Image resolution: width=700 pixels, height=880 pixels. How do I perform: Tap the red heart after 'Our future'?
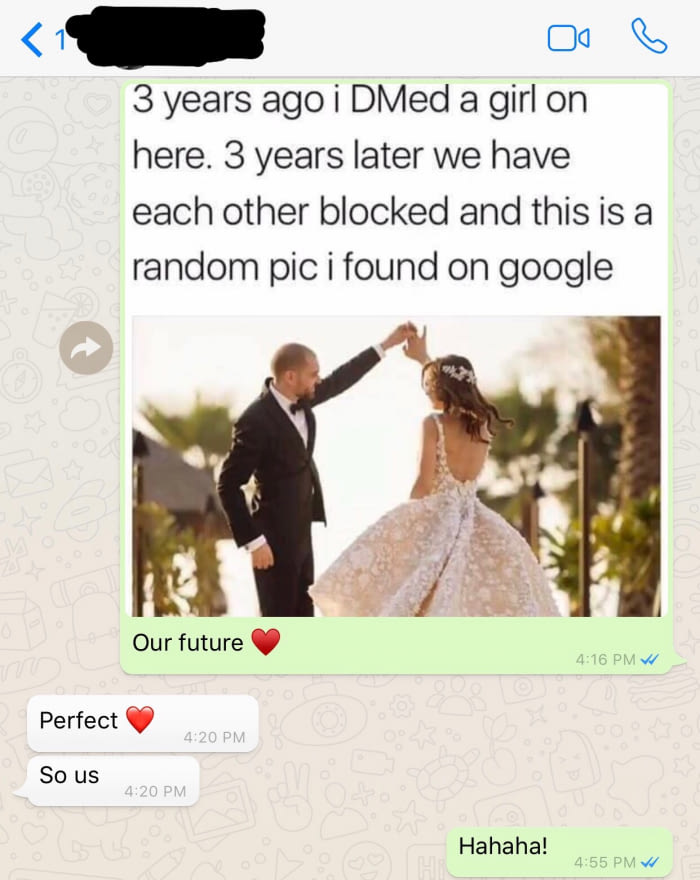[x=266, y=642]
